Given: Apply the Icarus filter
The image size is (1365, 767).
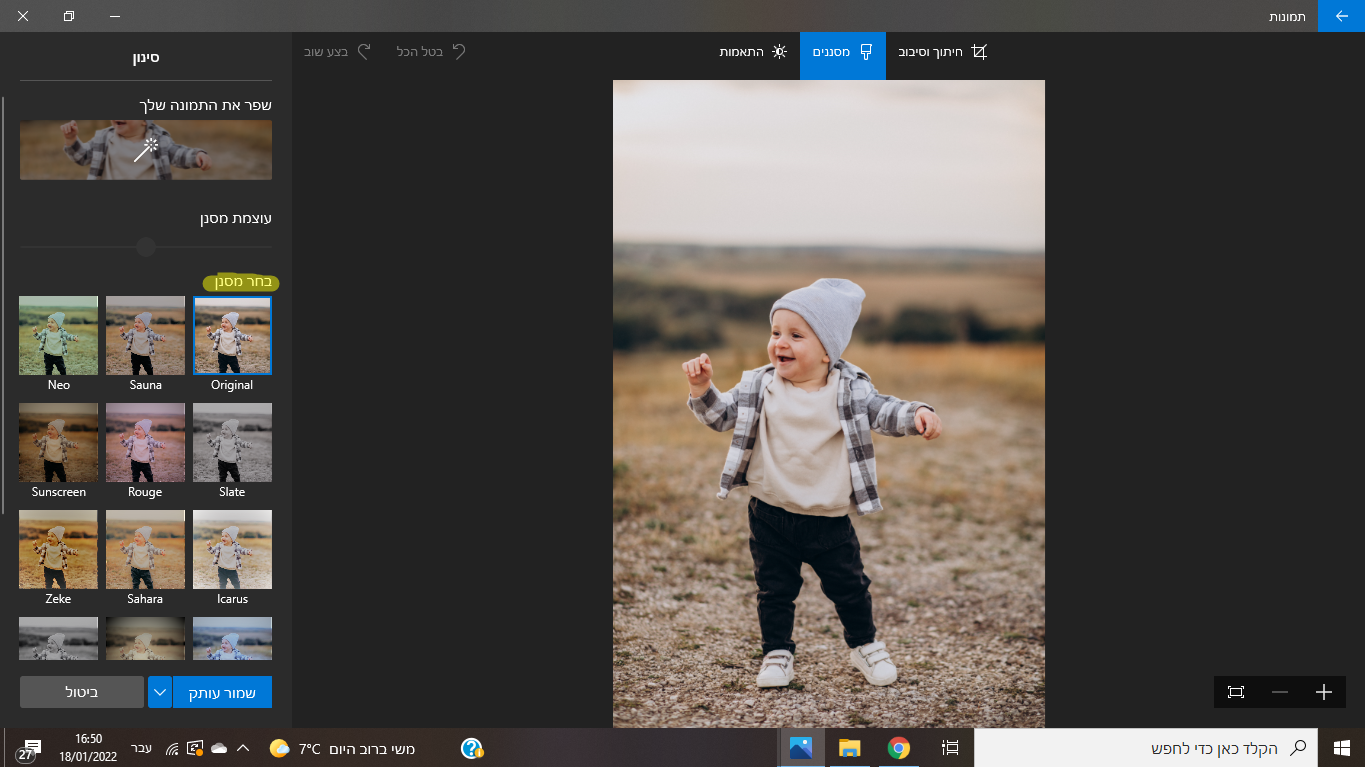Looking at the screenshot, I should (232, 549).
